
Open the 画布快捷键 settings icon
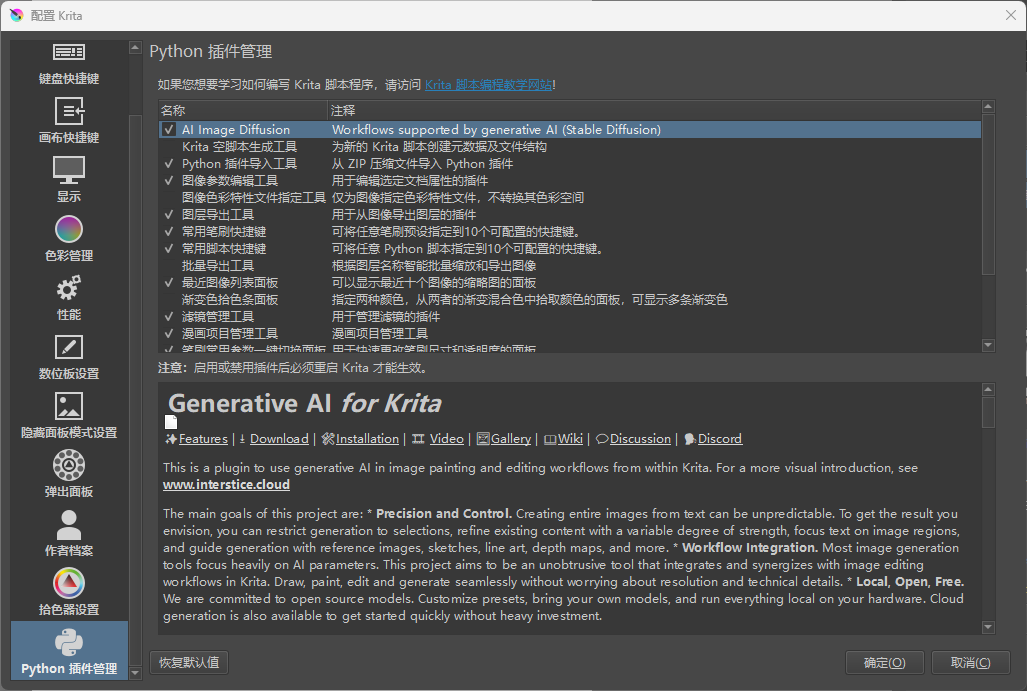pyautogui.click(x=69, y=111)
